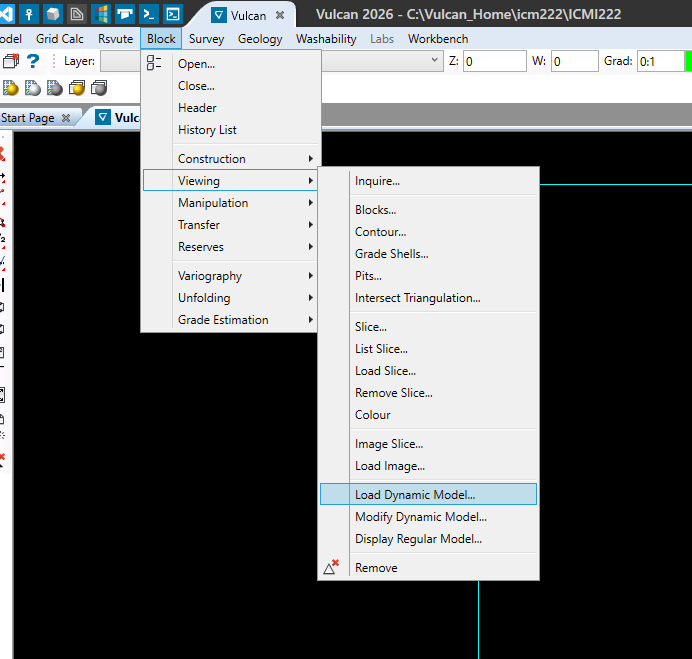Choose Blocks... in the Viewing submenu
The height and width of the screenshot is (659, 692).
click(x=428, y=210)
